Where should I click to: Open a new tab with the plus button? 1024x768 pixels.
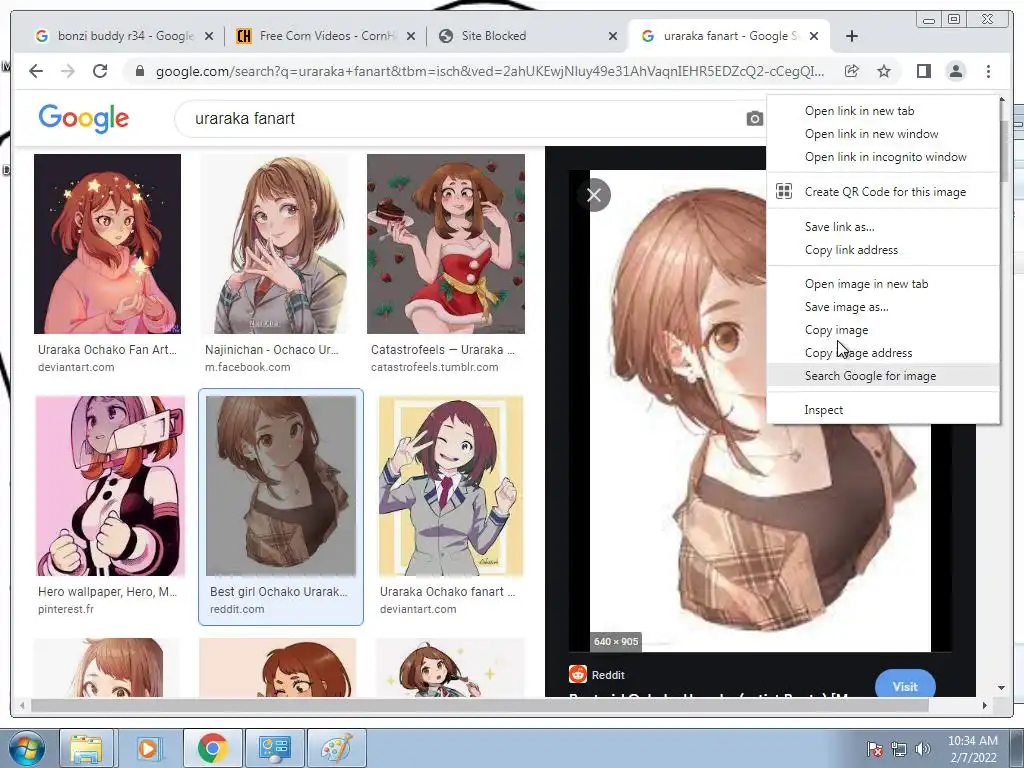[852, 36]
